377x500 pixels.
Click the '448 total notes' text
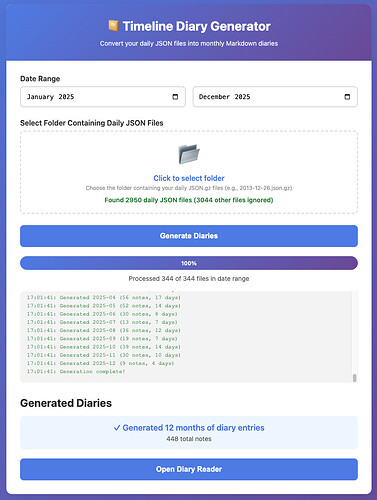pyautogui.click(x=189, y=439)
